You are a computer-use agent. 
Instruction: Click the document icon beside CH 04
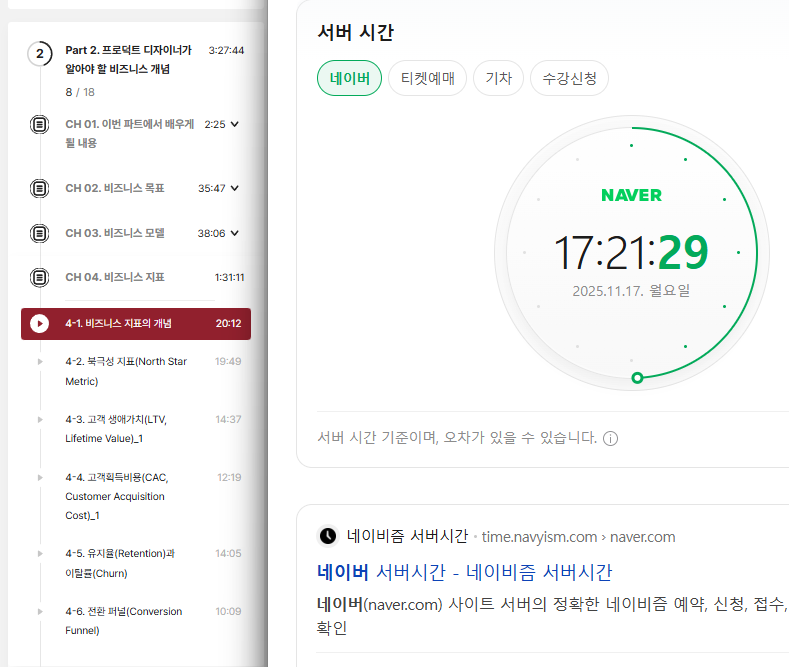[x=40, y=277]
